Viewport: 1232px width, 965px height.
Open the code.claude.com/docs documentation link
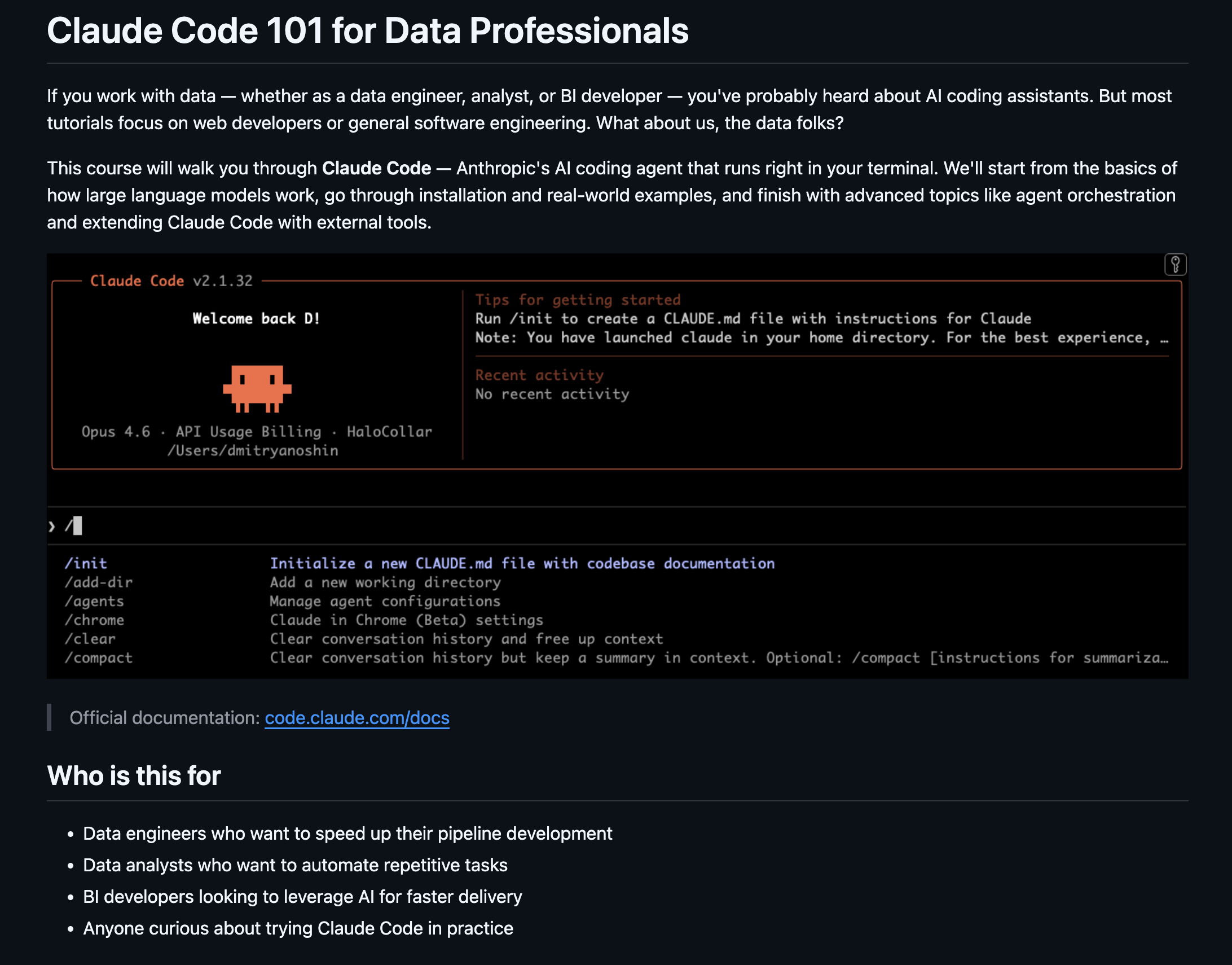click(x=357, y=717)
